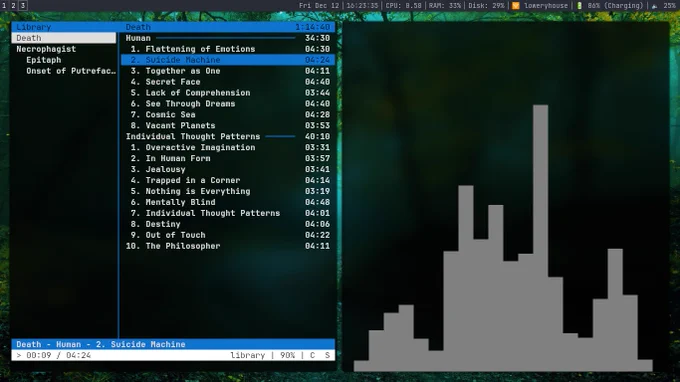Select track 'Overactive Imagination'
680x382 pixels.
pos(228,147)
